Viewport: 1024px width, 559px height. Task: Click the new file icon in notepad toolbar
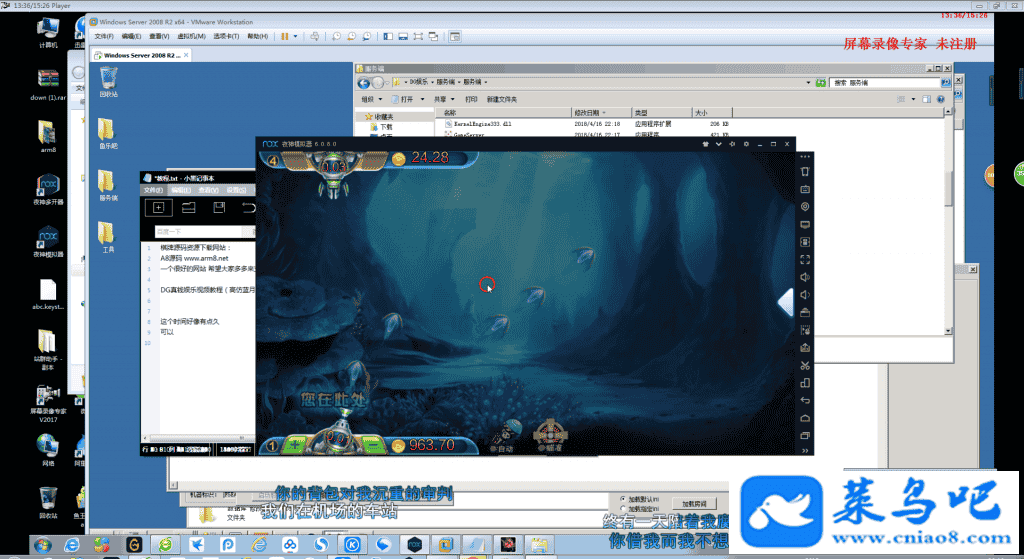[157, 207]
